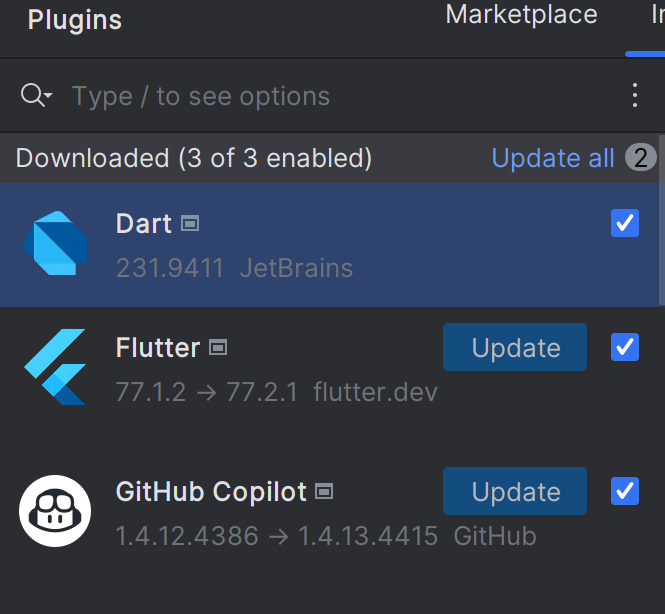
Task: Uncheck the Flutter plugin checkbox
Action: click(625, 347)
